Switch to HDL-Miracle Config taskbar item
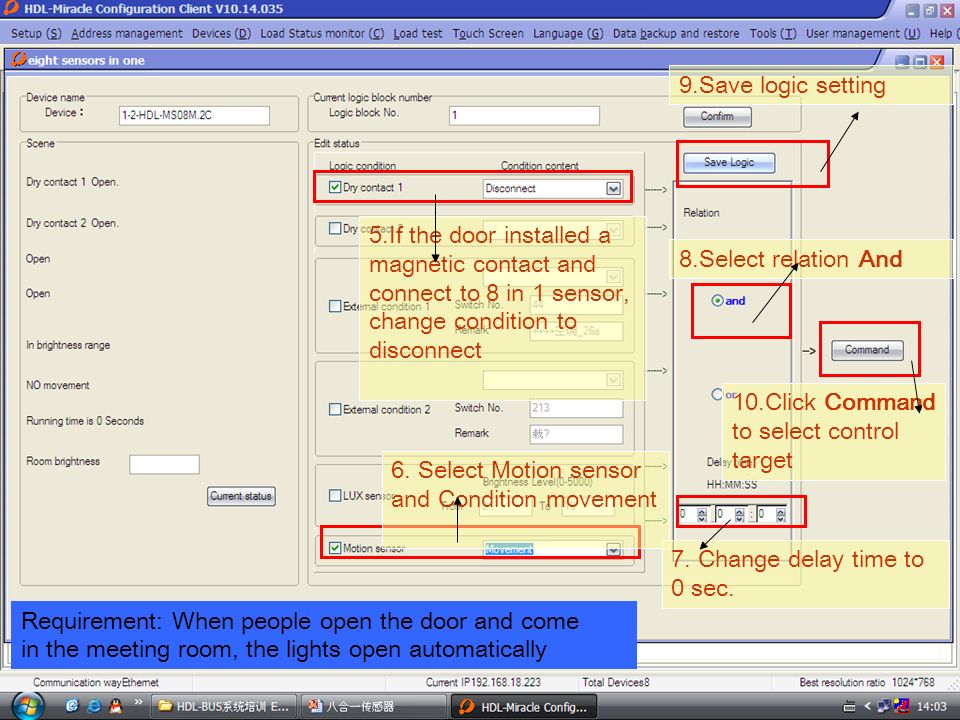The width and height of the screenshot is (960, 720). 524,707
